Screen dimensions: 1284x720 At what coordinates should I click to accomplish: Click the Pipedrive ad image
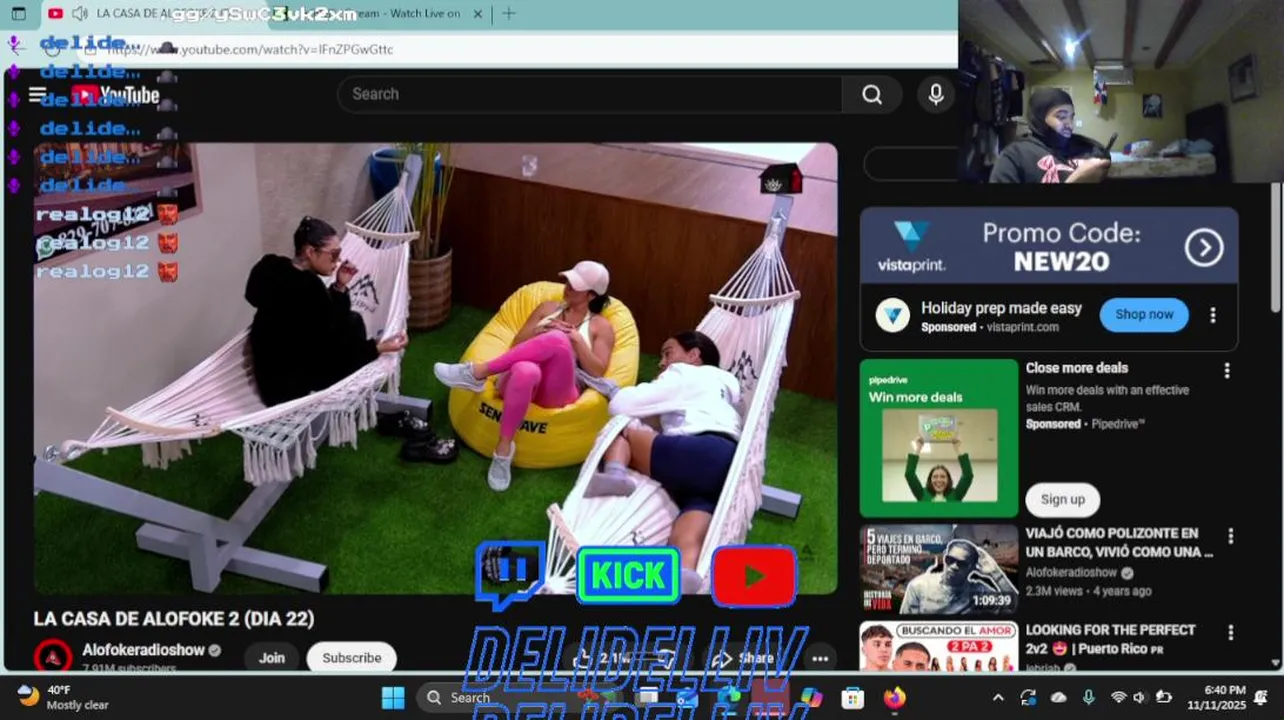(x=939, y=438)
